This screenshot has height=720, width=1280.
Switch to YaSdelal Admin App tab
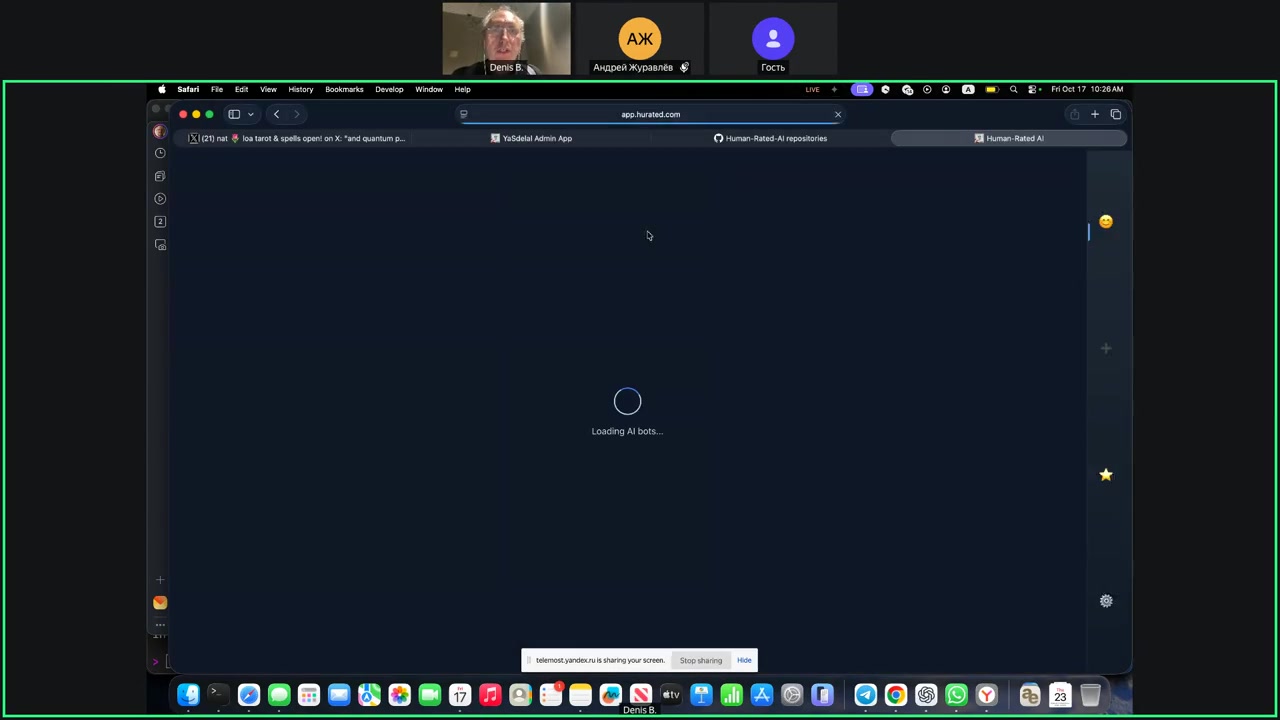531,138
